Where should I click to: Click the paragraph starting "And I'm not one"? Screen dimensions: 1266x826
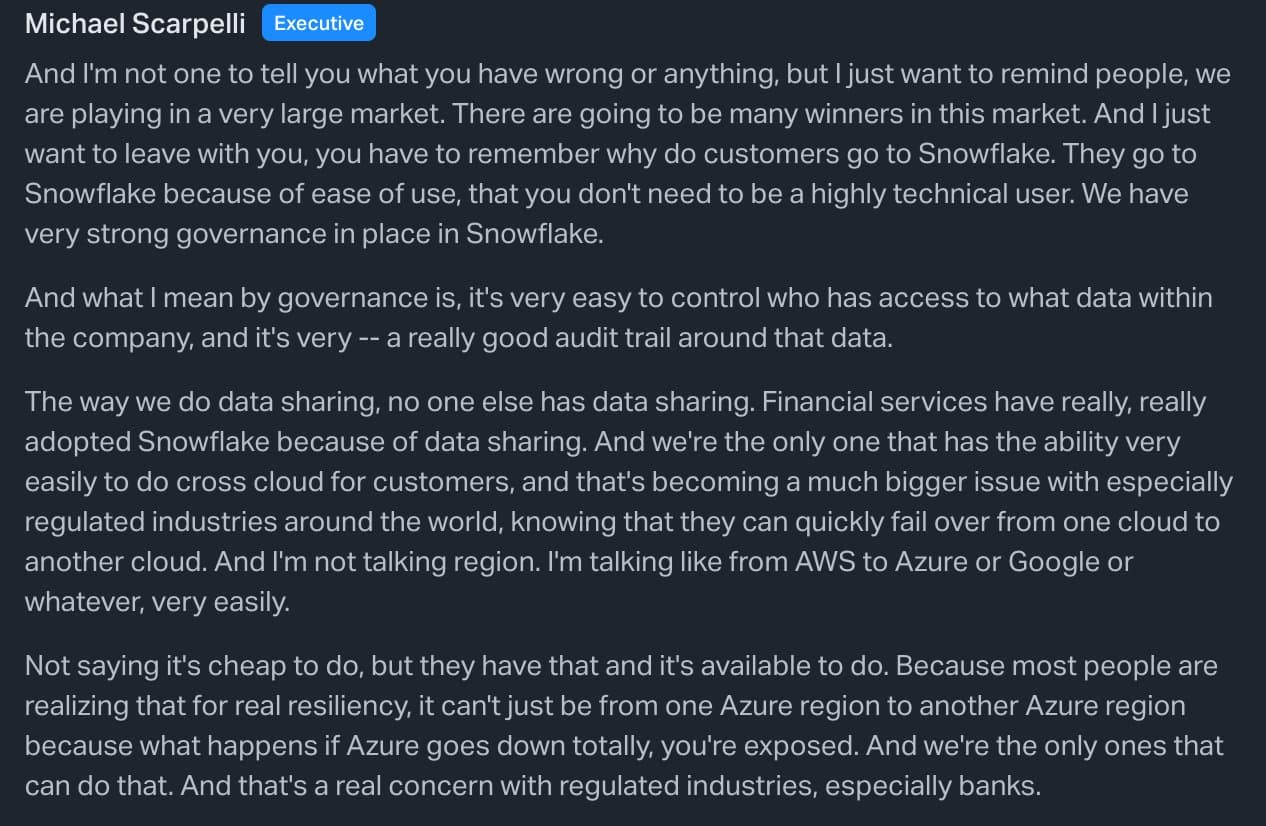(628, 153)
